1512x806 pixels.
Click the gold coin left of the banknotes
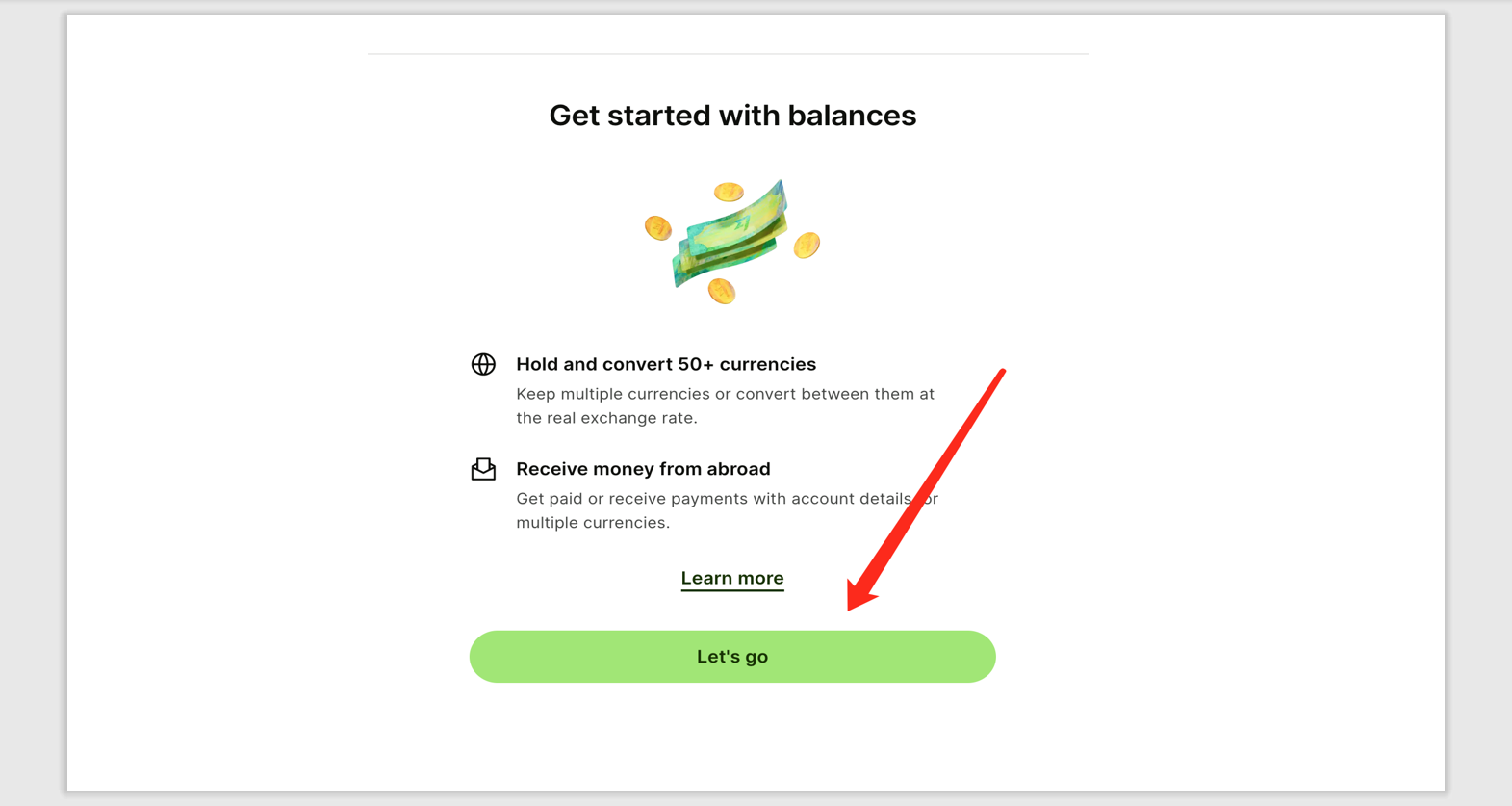pos(658,228)
